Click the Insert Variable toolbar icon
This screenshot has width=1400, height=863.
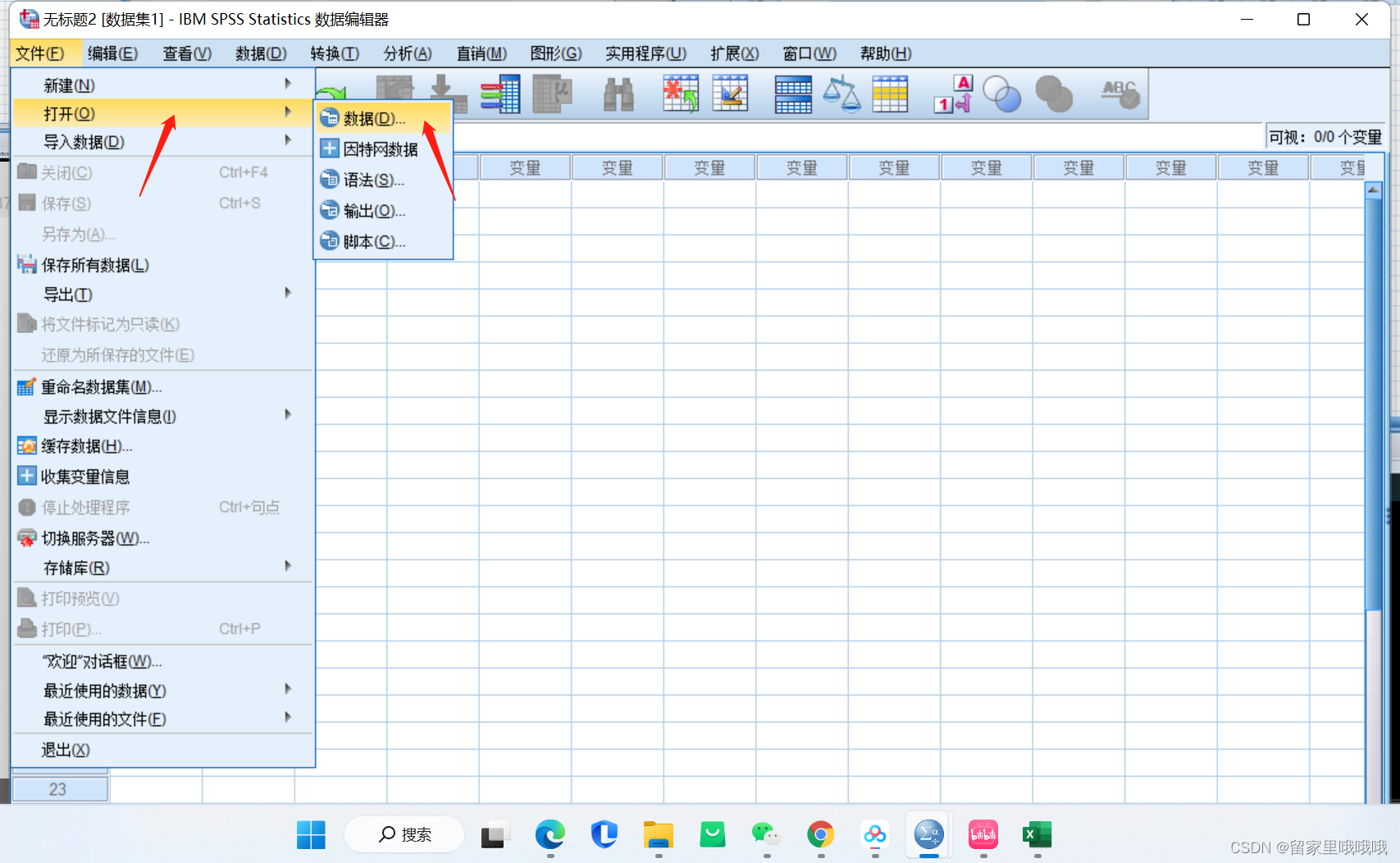730,94
